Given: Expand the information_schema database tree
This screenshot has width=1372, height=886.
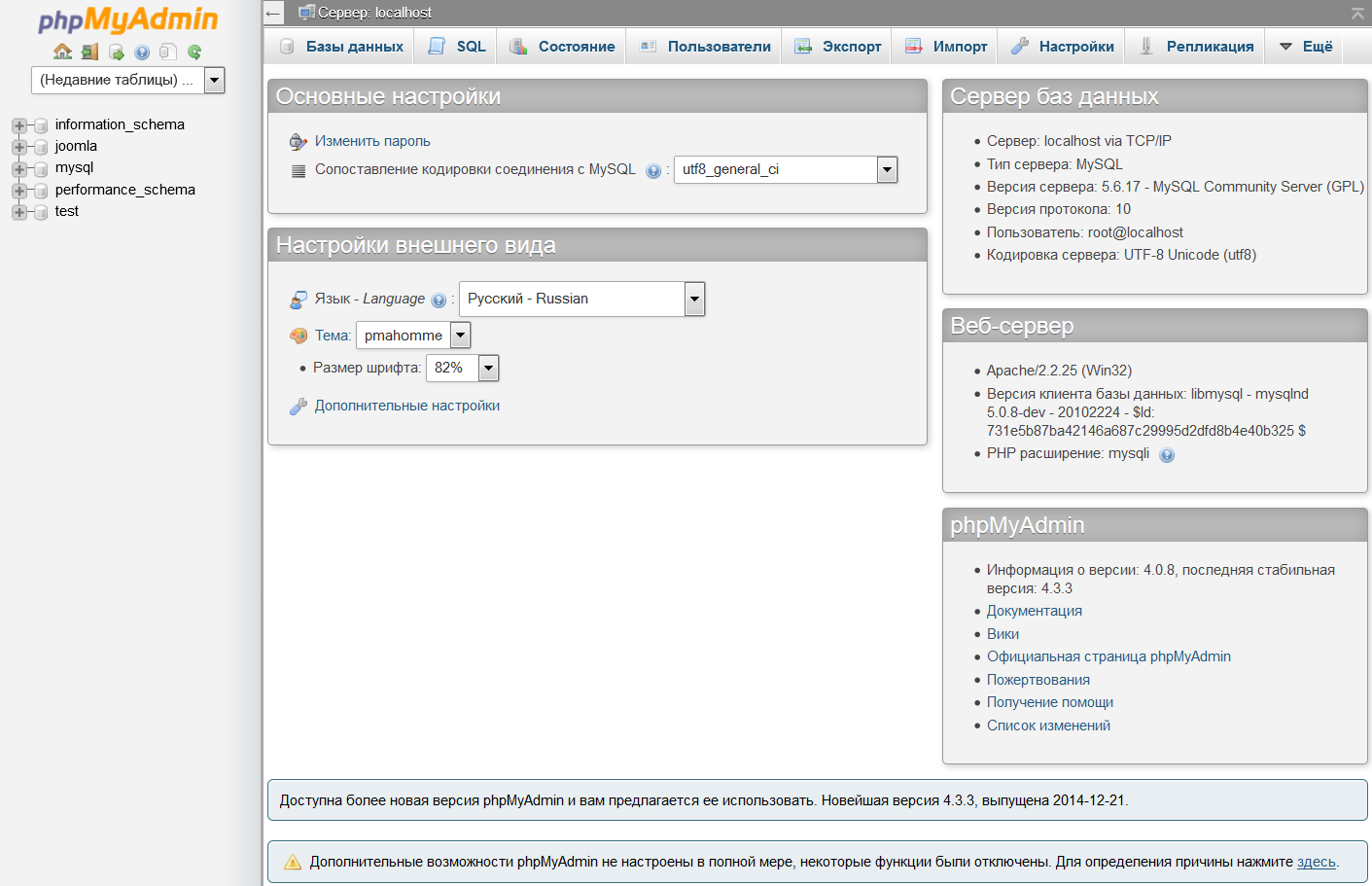Looking at the screenshot, I should [19, 125].
